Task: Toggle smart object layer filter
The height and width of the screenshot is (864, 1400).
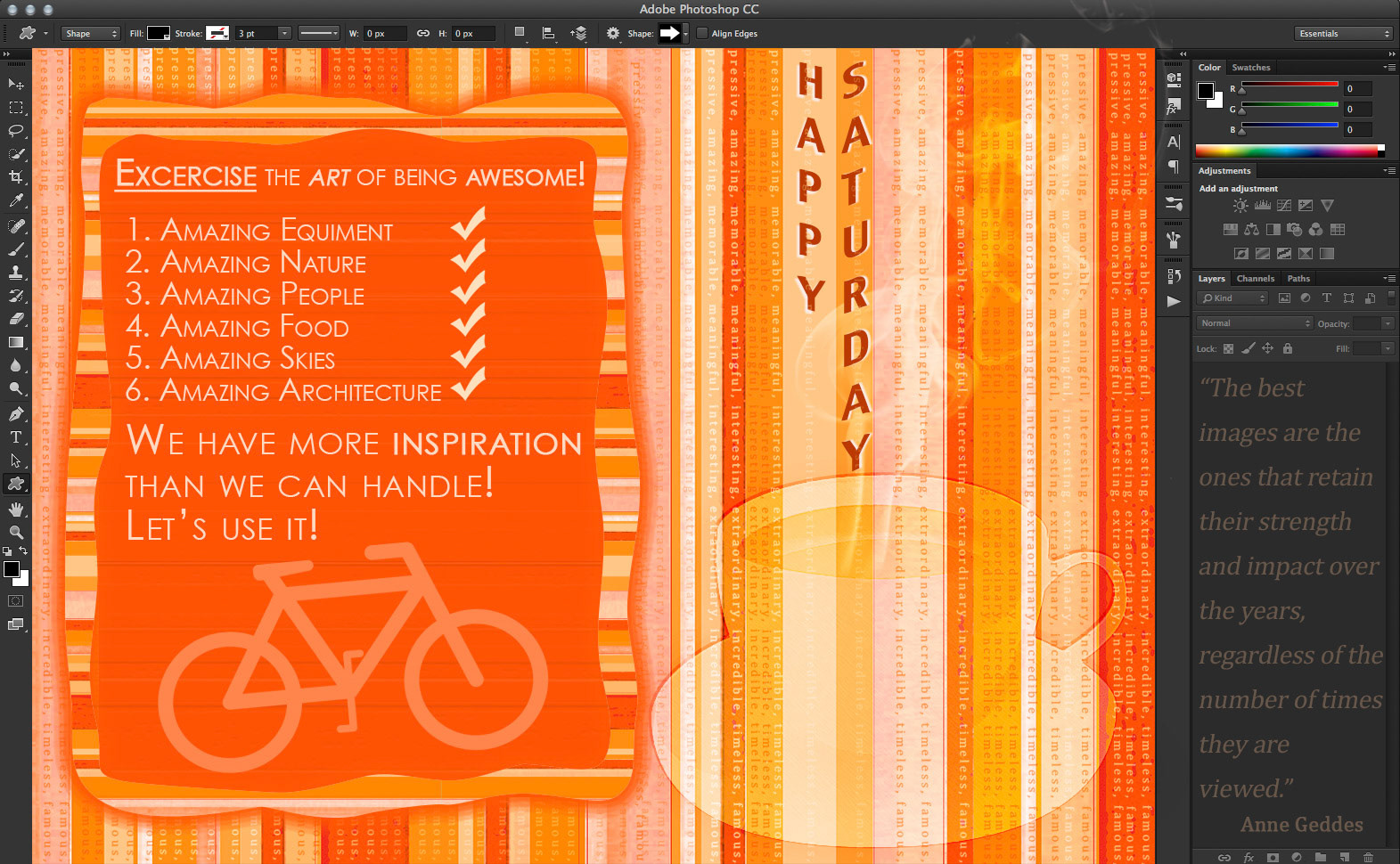Action: (1370, 298)
